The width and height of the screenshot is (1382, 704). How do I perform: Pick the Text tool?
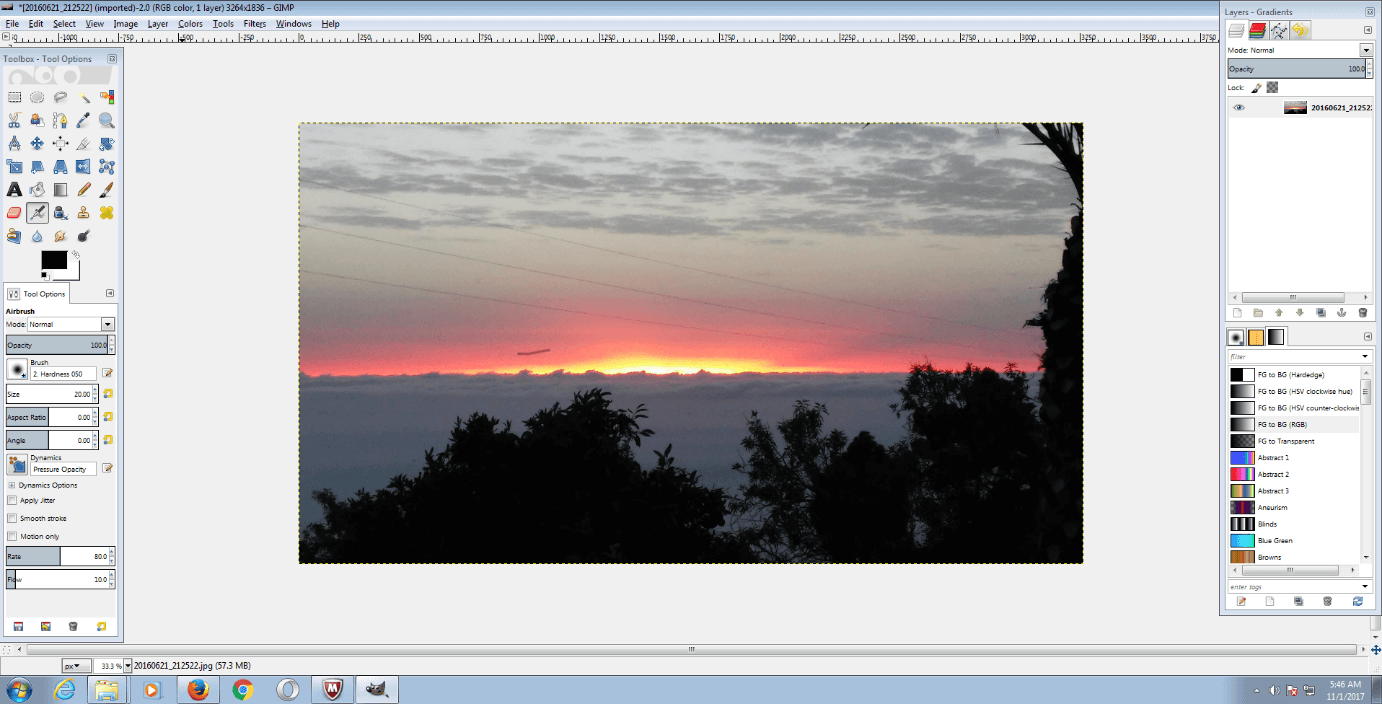[15, 189]
